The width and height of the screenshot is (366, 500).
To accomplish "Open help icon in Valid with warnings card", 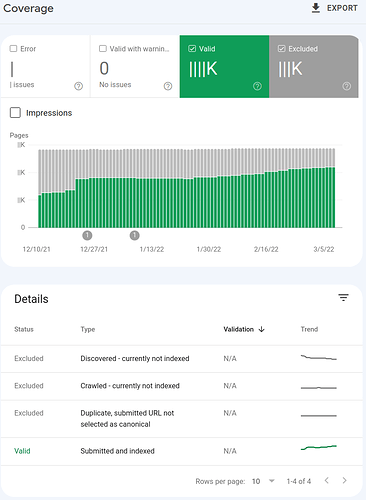I will tap(168, 86).
